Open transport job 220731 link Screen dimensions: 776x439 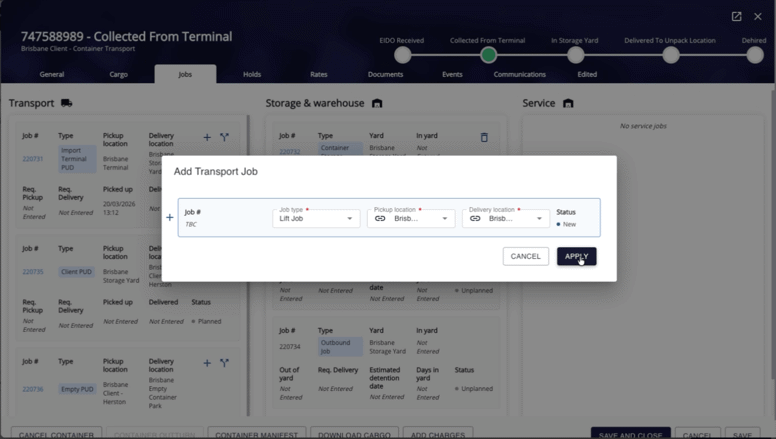(33, 159)
